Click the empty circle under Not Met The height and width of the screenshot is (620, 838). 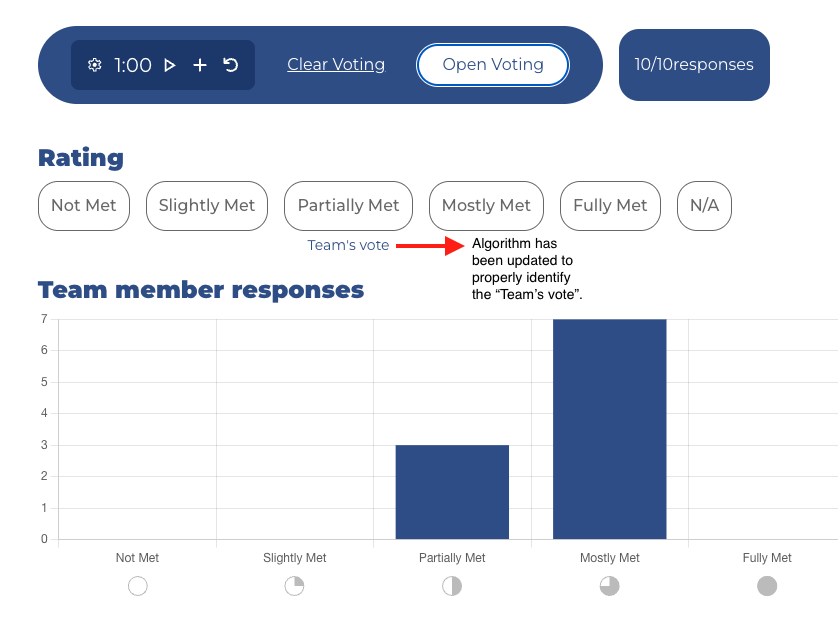coord(138,586)
